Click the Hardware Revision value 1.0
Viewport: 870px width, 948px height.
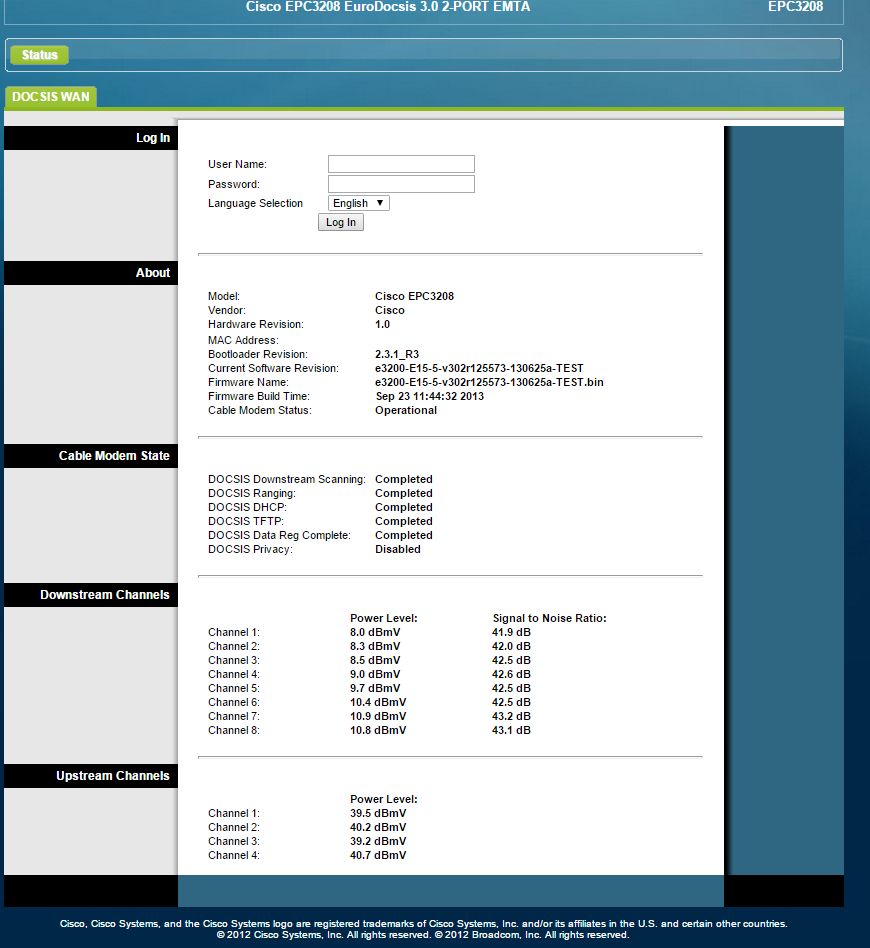382,324
